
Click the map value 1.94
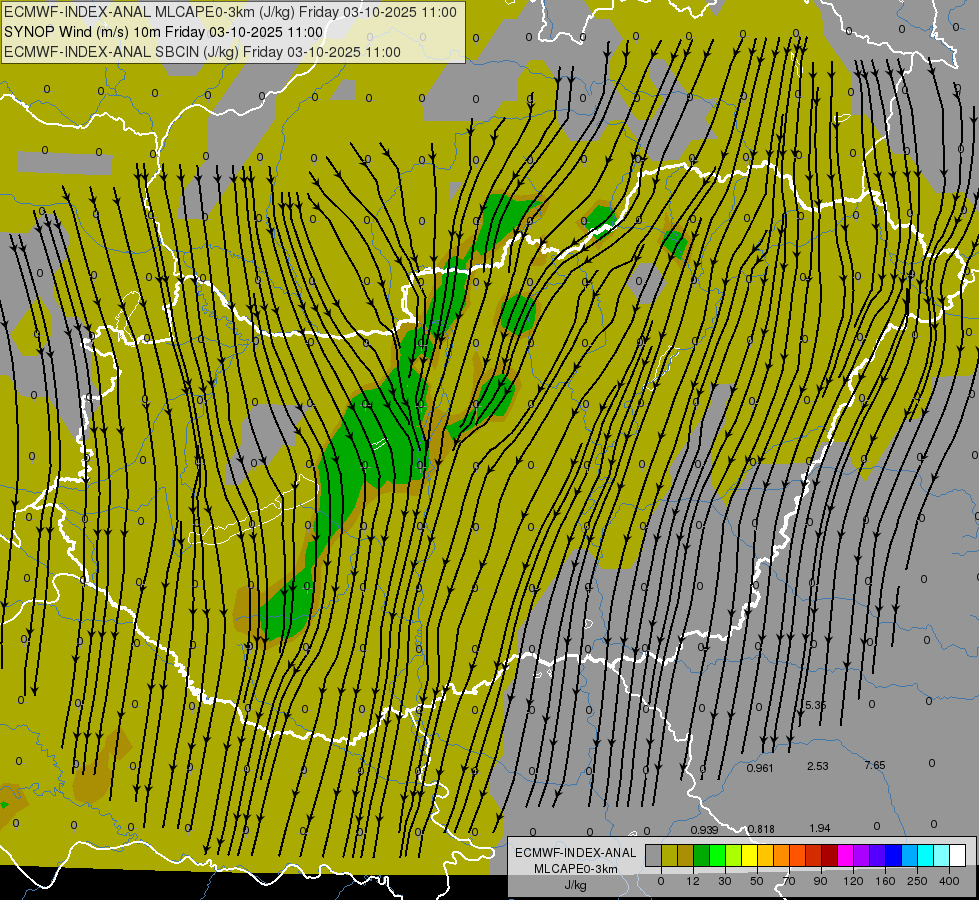[820, 828]
